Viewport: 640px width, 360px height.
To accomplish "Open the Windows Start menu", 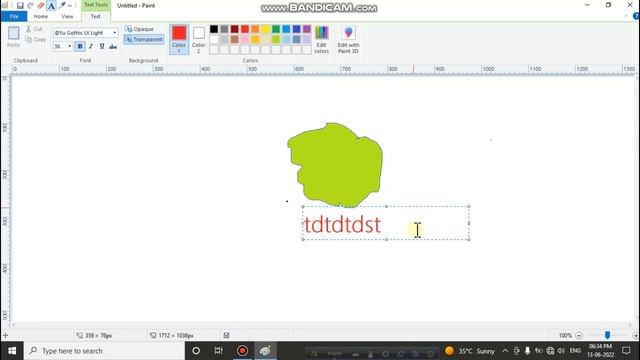I will pyautogui.click(x=12, y=351).
